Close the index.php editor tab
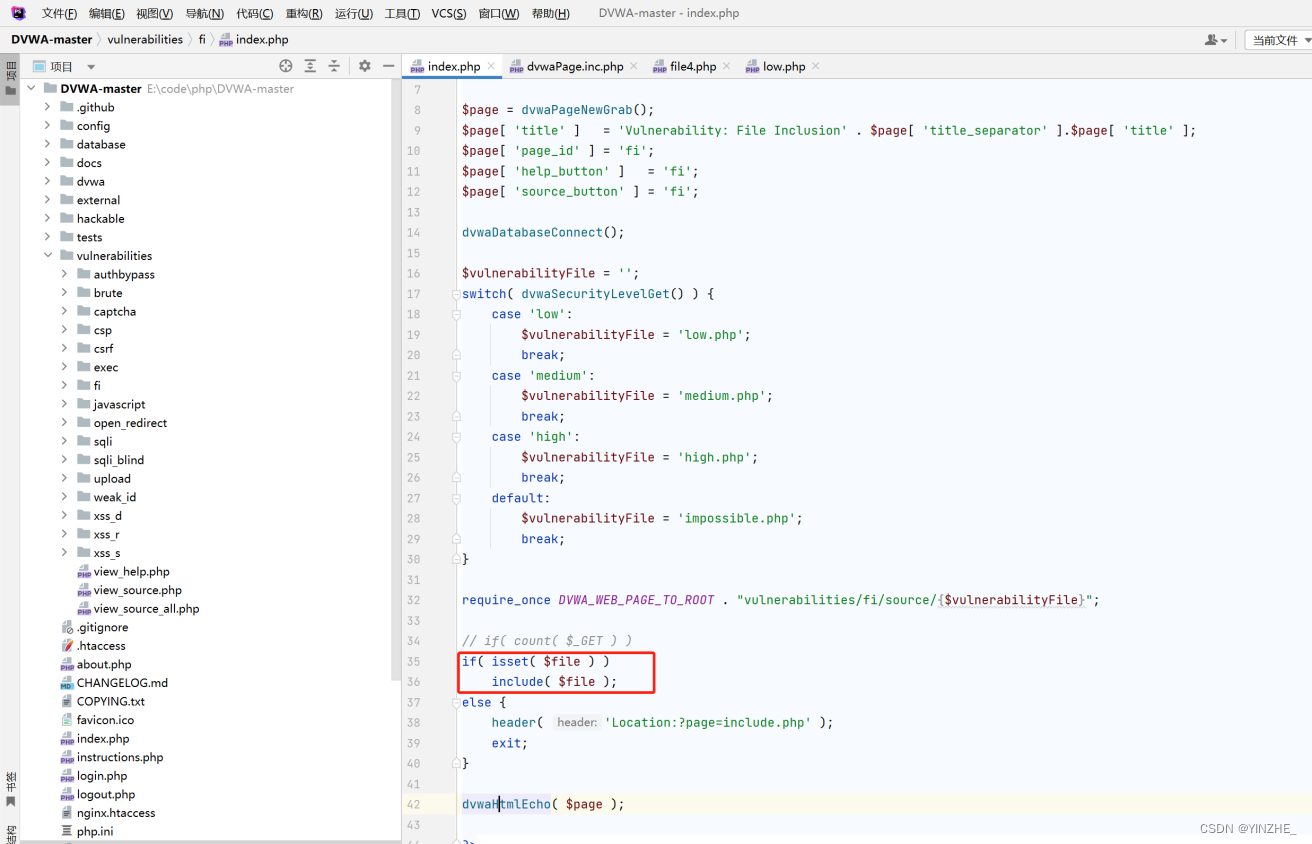This screenshot has width=1312, height=844. coord(493,66)
